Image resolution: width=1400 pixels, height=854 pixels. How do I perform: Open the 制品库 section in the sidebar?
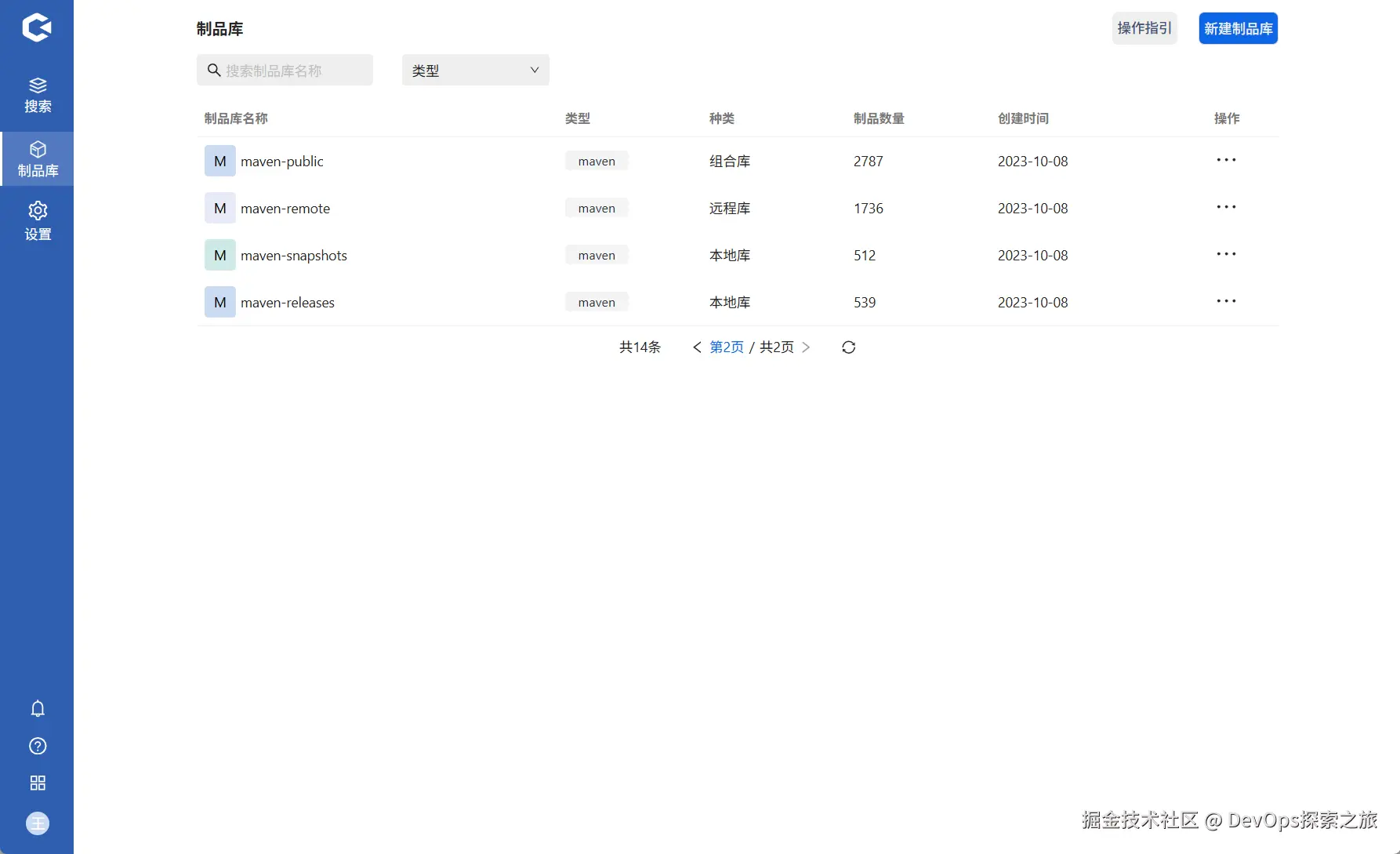(x=37, y=159)
